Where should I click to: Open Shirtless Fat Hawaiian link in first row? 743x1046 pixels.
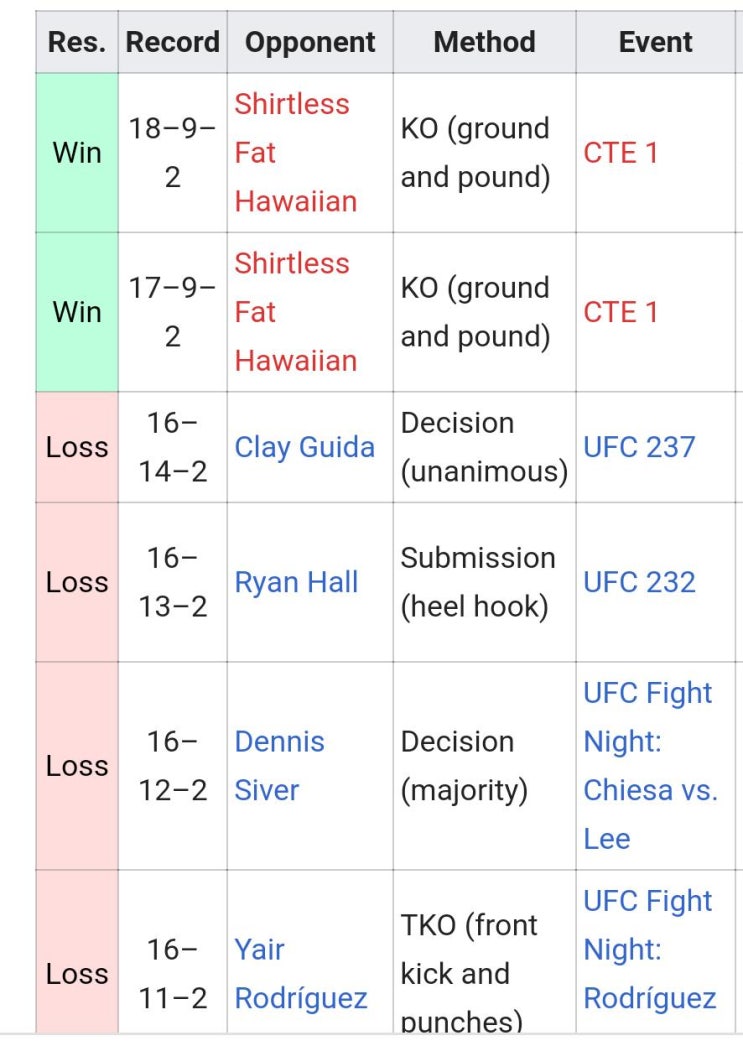click(x=295, y=153)
